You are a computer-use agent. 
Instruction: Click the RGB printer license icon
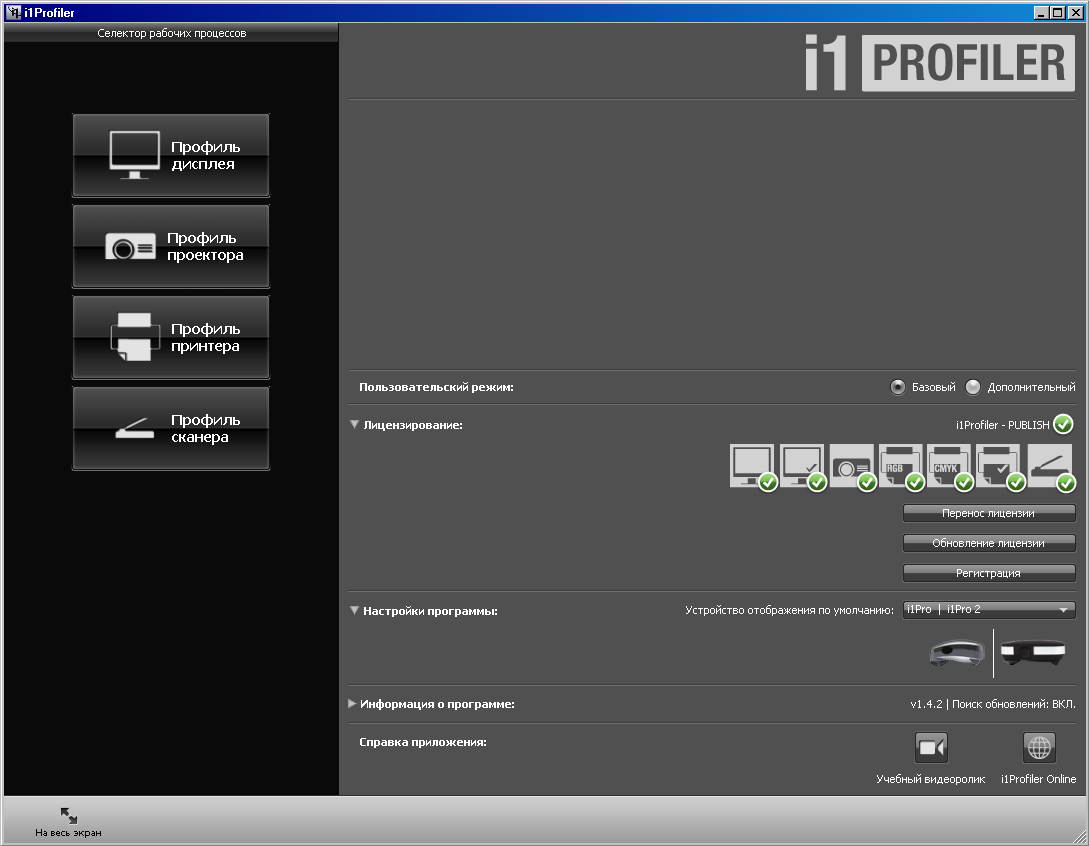901,467
